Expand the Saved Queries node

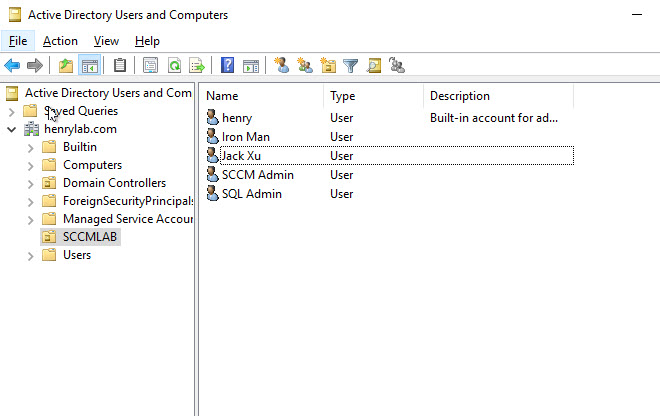(x=11, y=111)
